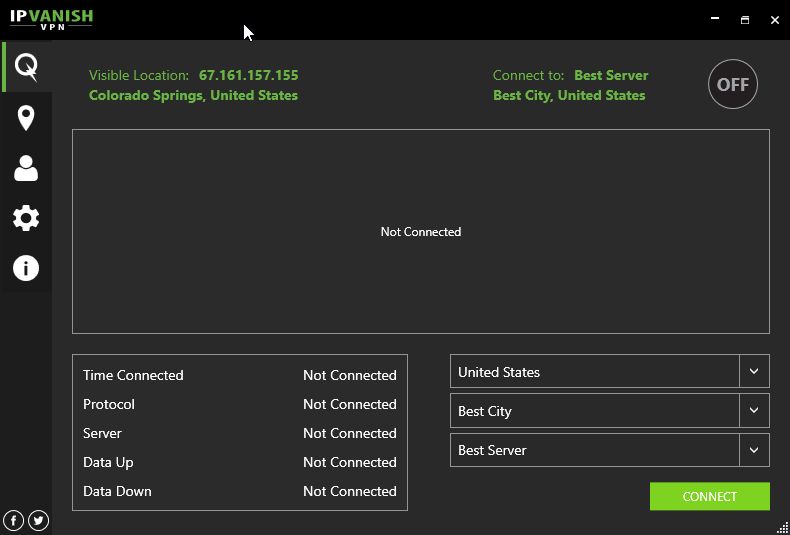Screen dimensions: 790x535
Task: Open the Quick Connect sidebar tab
Action: [x=26, y=67]
